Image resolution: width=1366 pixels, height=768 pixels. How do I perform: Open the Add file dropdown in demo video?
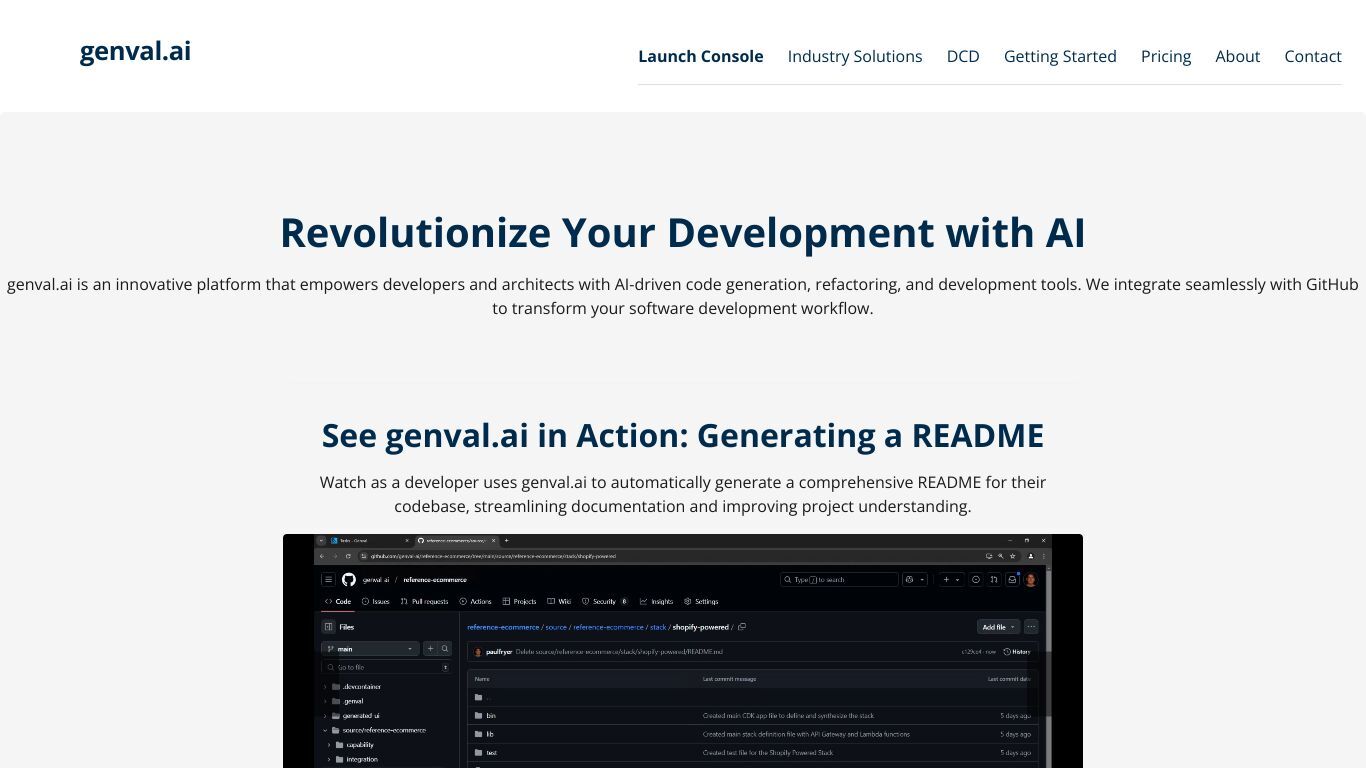[x=998, y=627]
